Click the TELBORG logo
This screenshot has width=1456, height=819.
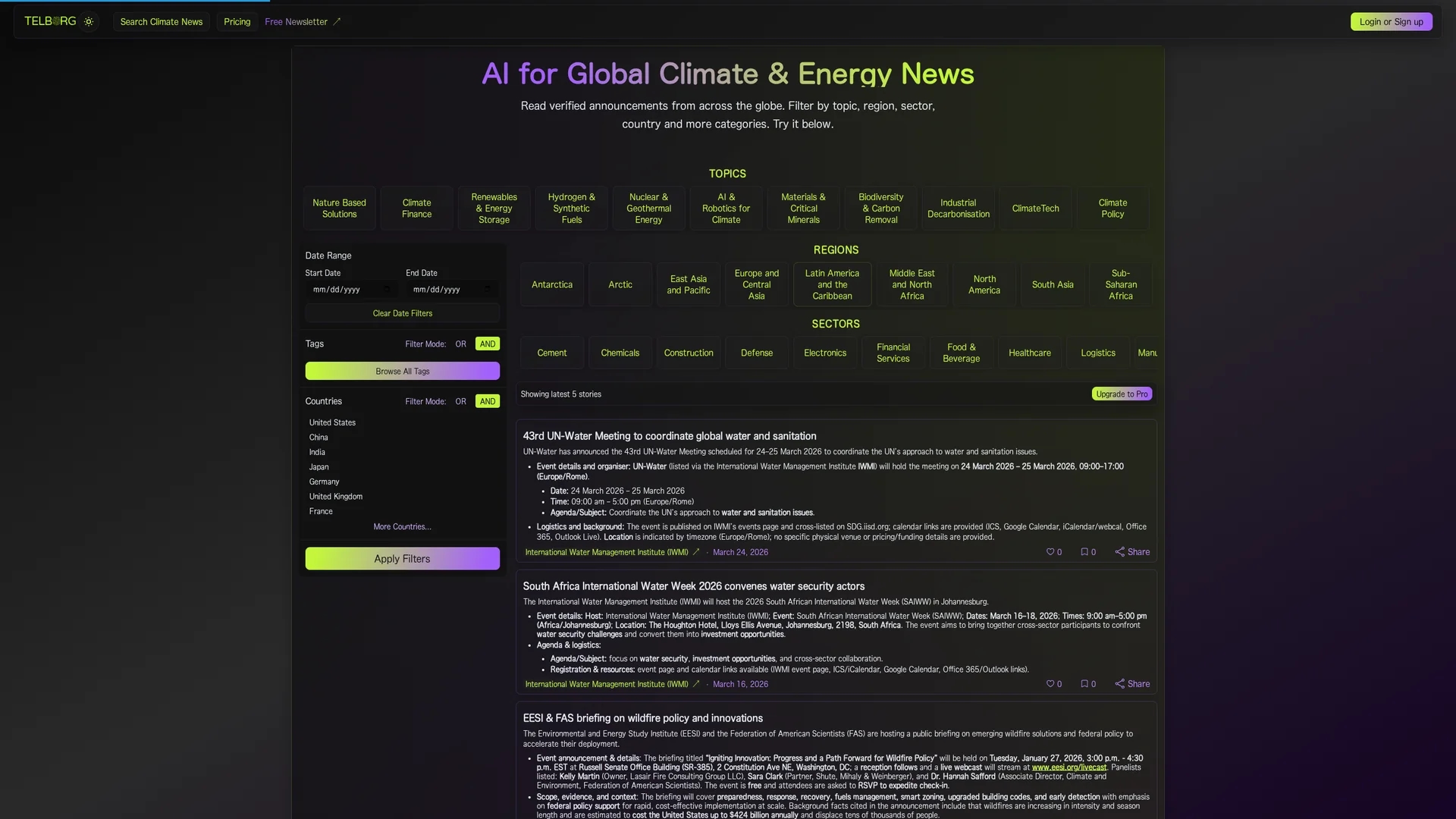[x=50, y=21]
